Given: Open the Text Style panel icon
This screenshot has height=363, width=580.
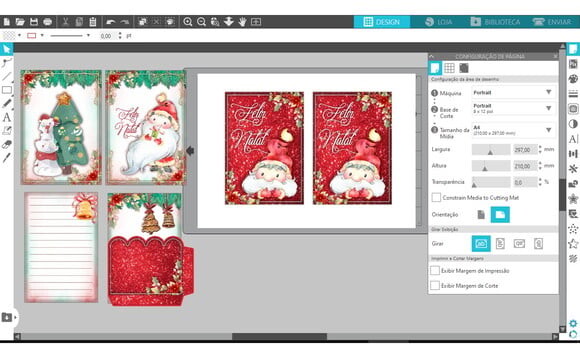Looking at the screenshot, I should tap(573, 139).
